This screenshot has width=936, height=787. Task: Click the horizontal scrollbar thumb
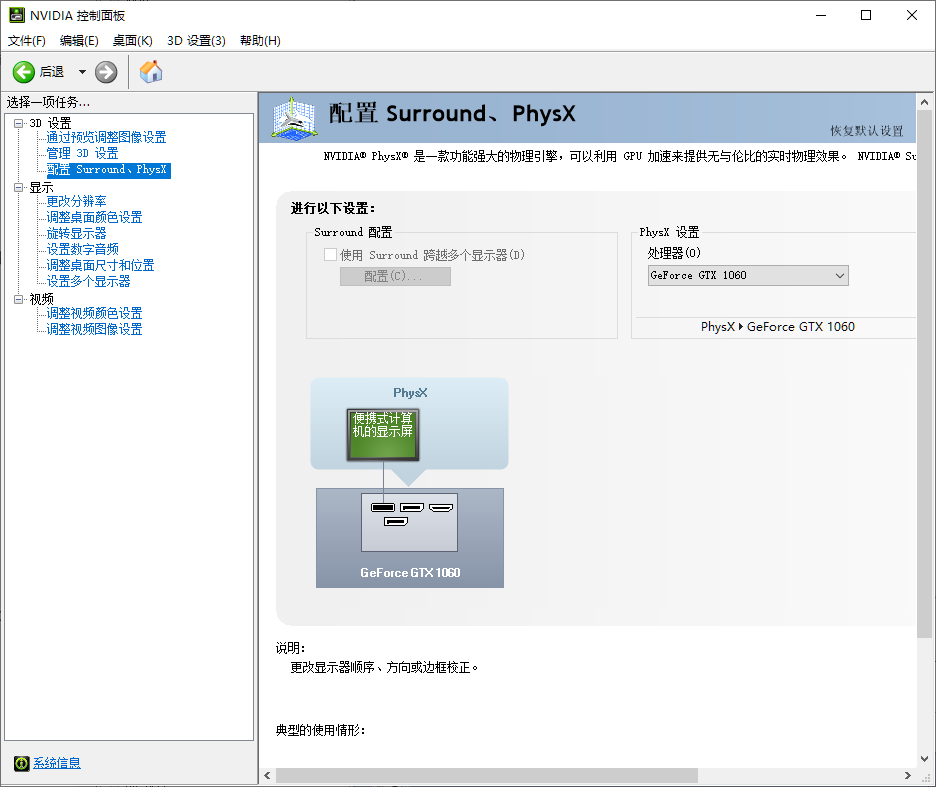pyautogui.click(x=487, y=776)
